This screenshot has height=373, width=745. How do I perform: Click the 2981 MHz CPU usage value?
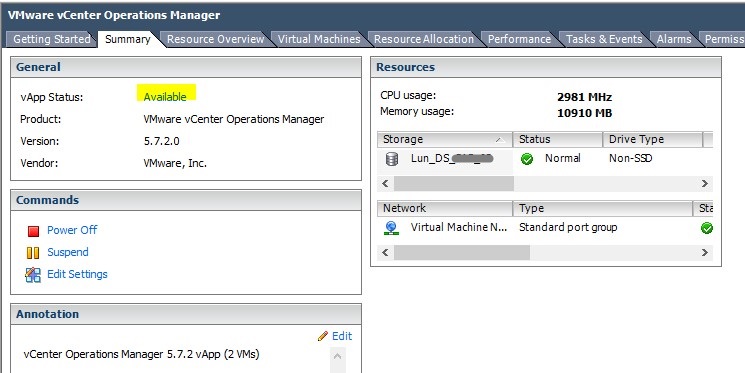point(584,97)
